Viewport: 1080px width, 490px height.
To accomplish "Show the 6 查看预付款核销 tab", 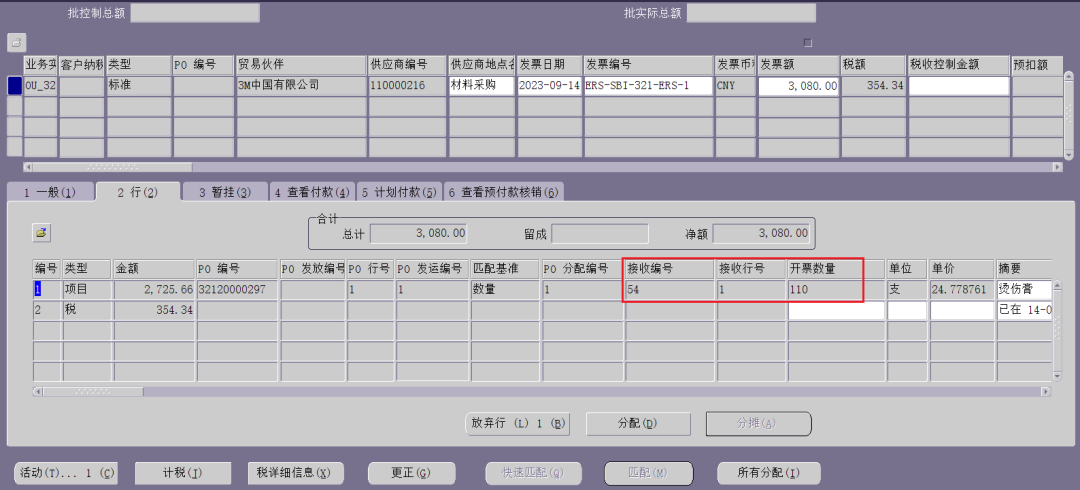I will point(503,192).
